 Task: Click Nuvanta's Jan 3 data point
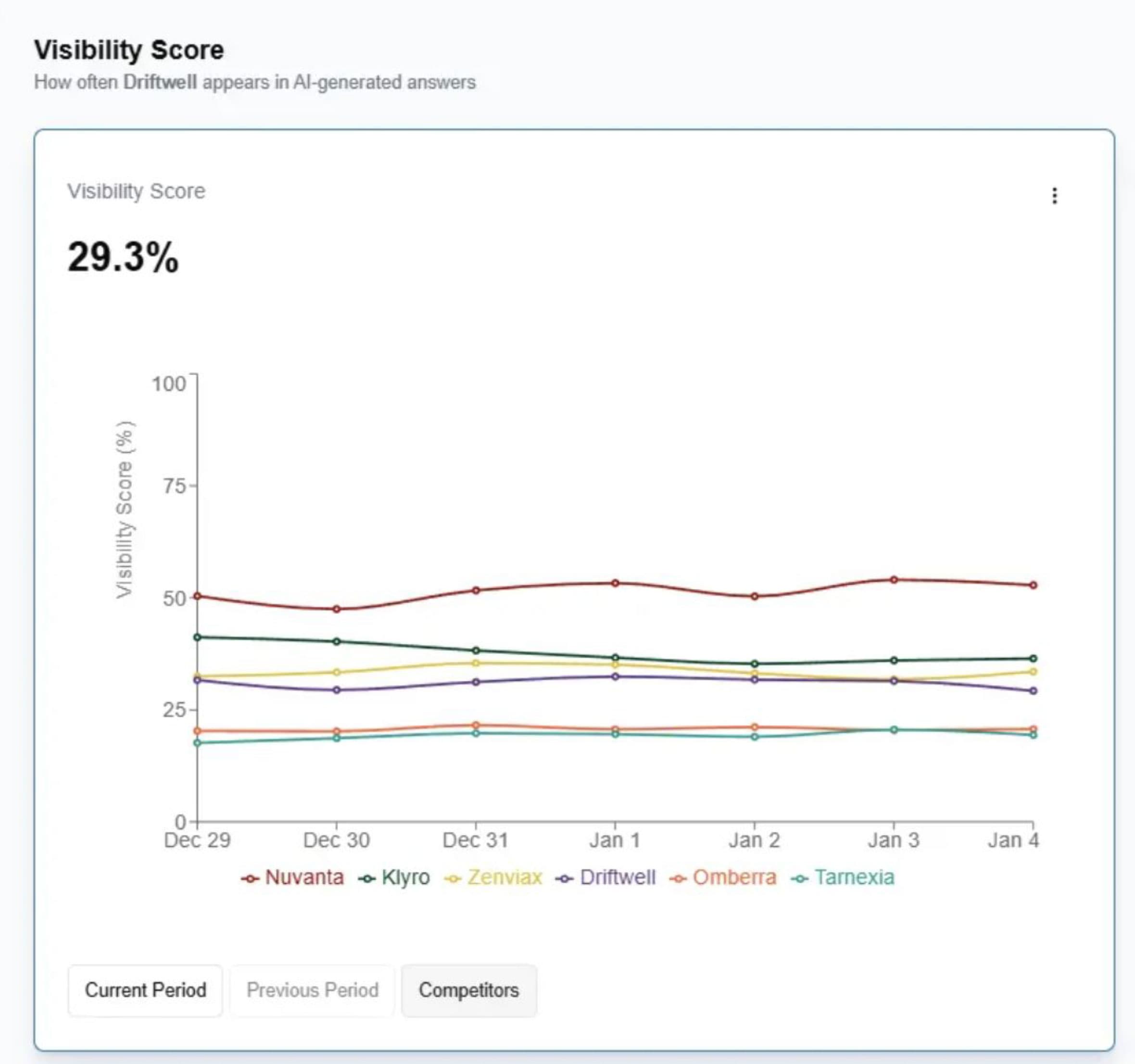[894, 580]
